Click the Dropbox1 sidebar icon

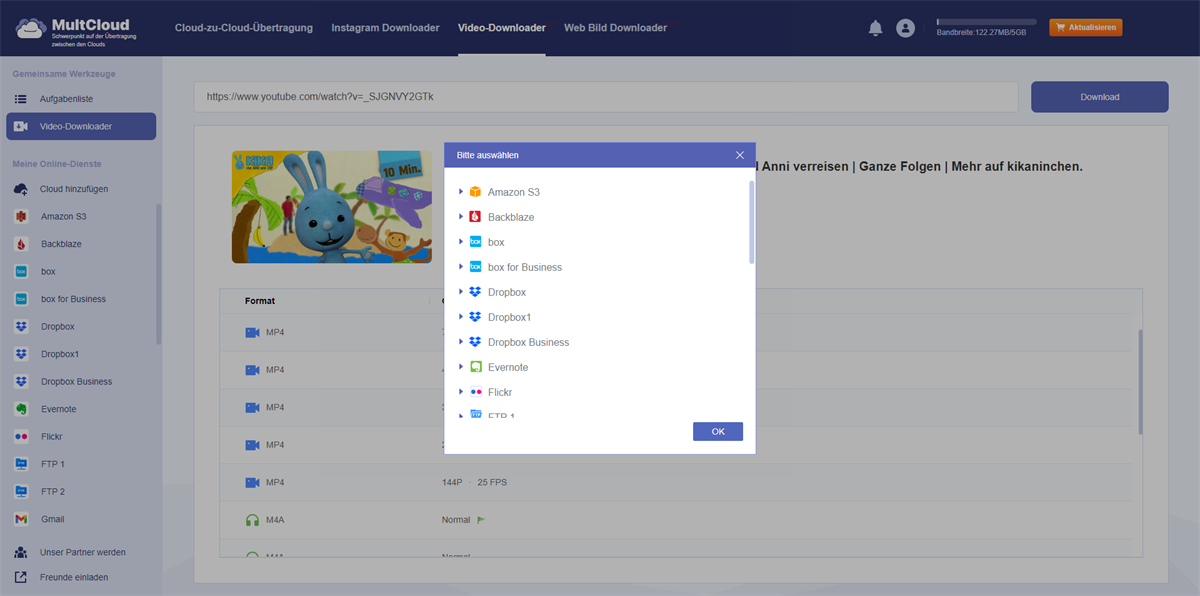click(21, 354)
